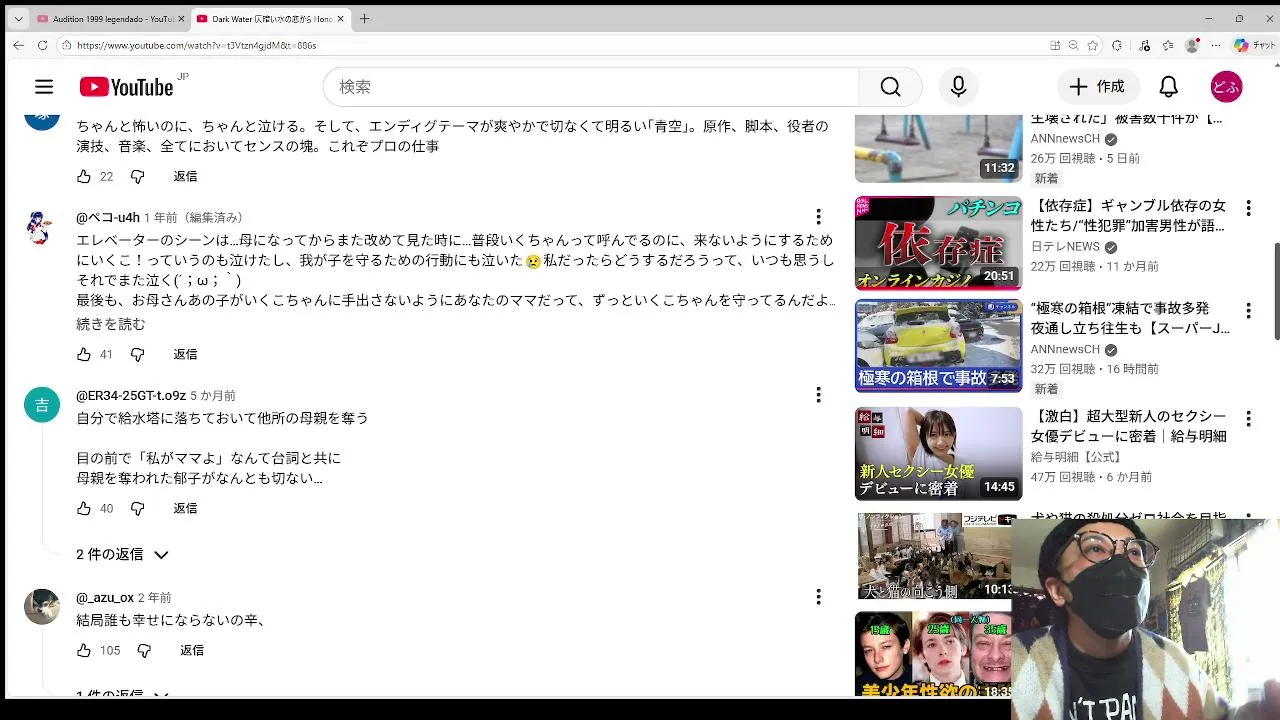
Task: Dislike @_azu_ox's comment
Action: click(x=144, y=650)
